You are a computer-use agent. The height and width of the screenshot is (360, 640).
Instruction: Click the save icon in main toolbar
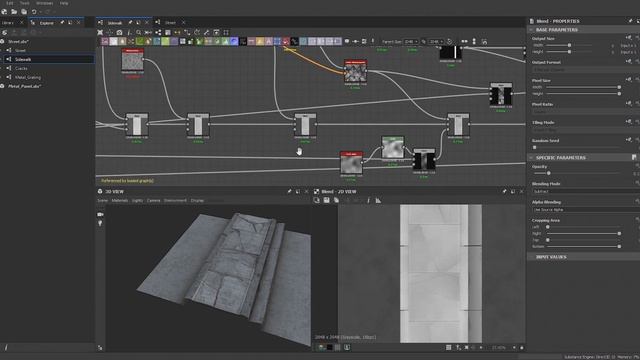pos(24,12)
